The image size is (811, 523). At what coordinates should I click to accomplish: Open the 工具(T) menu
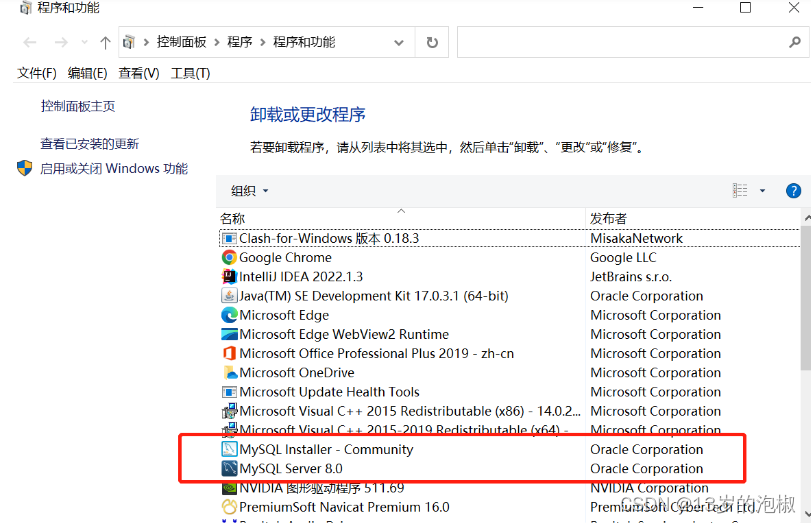(190, 73)
